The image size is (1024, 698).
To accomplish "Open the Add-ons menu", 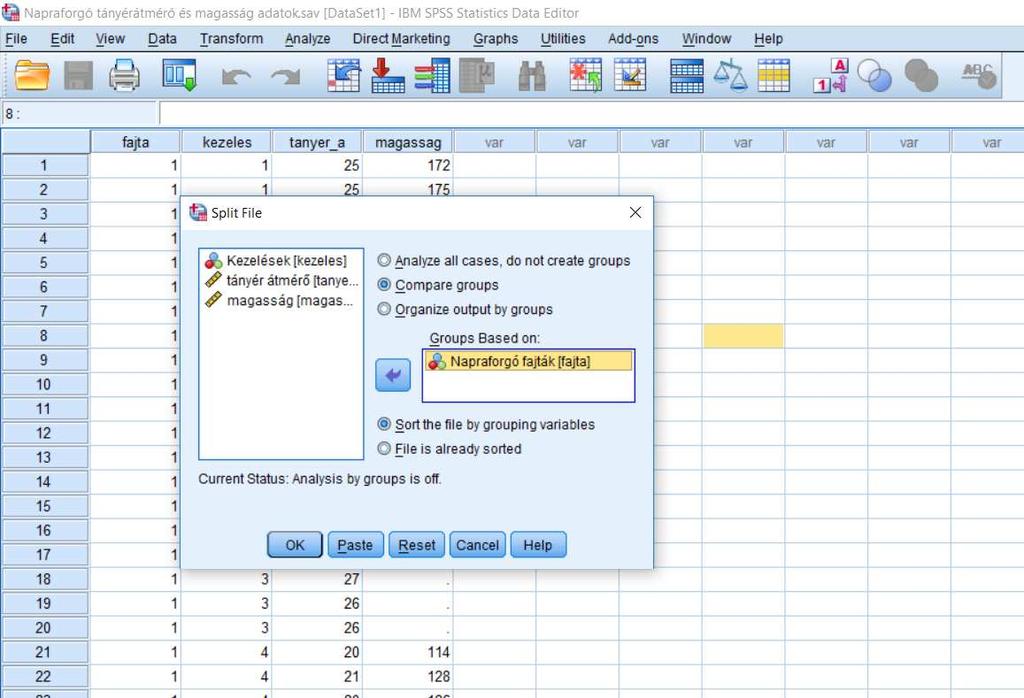I will click(x=633, y=39).
